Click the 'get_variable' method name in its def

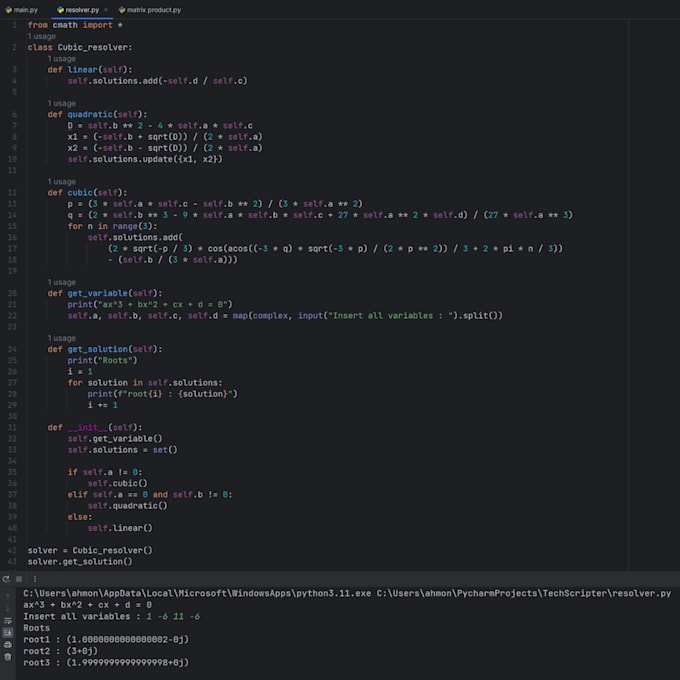98,293
